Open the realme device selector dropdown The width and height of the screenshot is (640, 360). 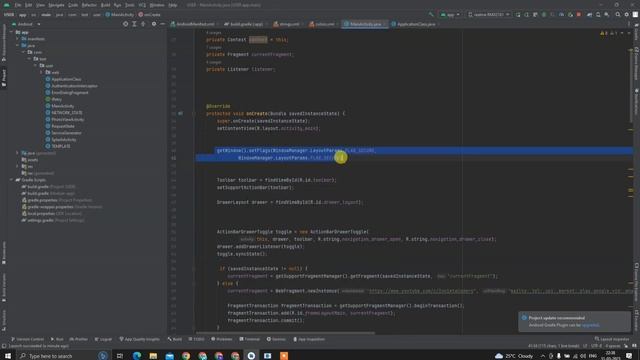pos(489,15)
